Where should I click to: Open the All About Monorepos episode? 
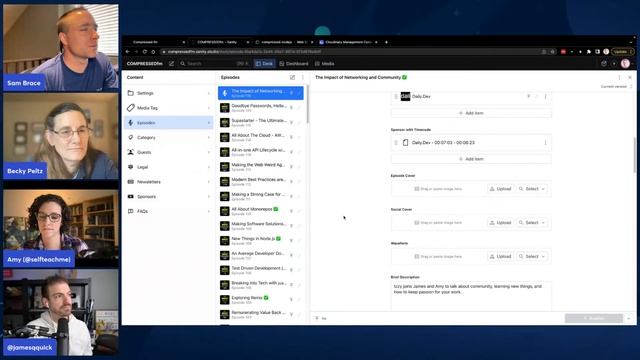point(261,211)
